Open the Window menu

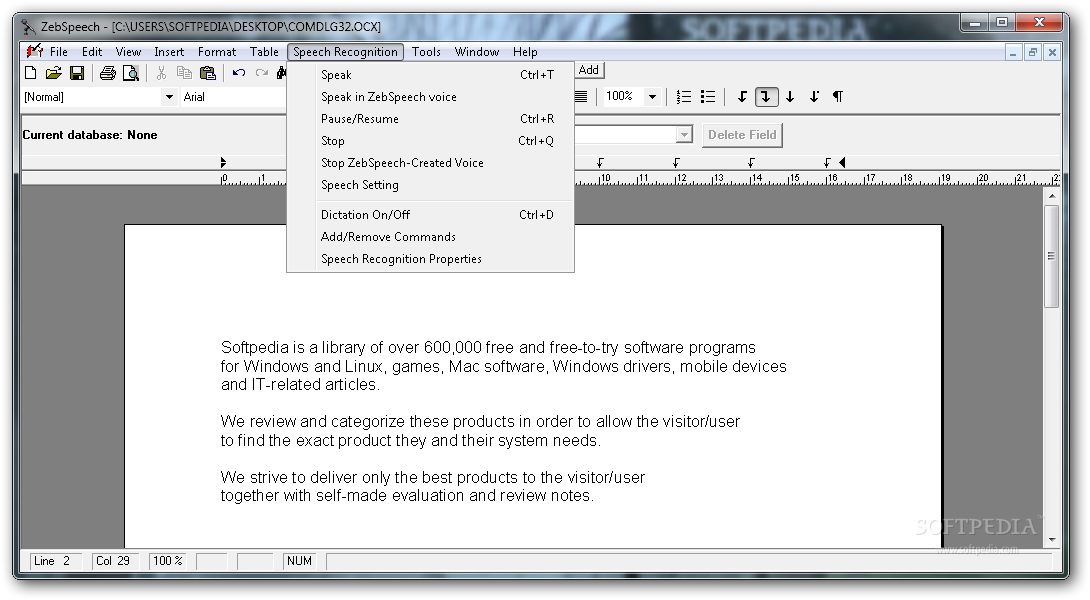(477, 51)
